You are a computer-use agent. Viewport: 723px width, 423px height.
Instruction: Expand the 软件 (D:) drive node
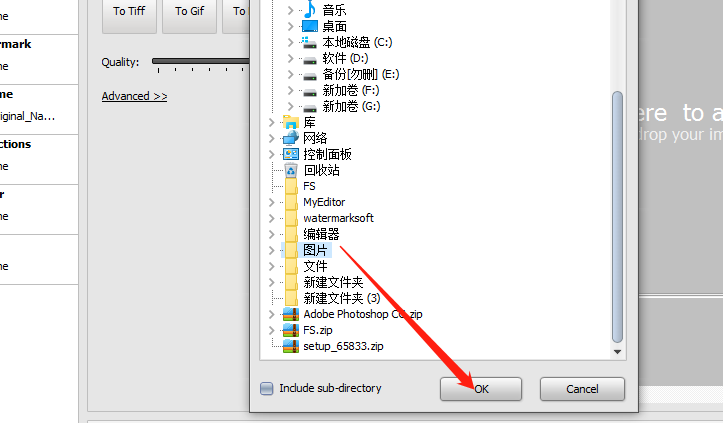click(x=290, y=59)
